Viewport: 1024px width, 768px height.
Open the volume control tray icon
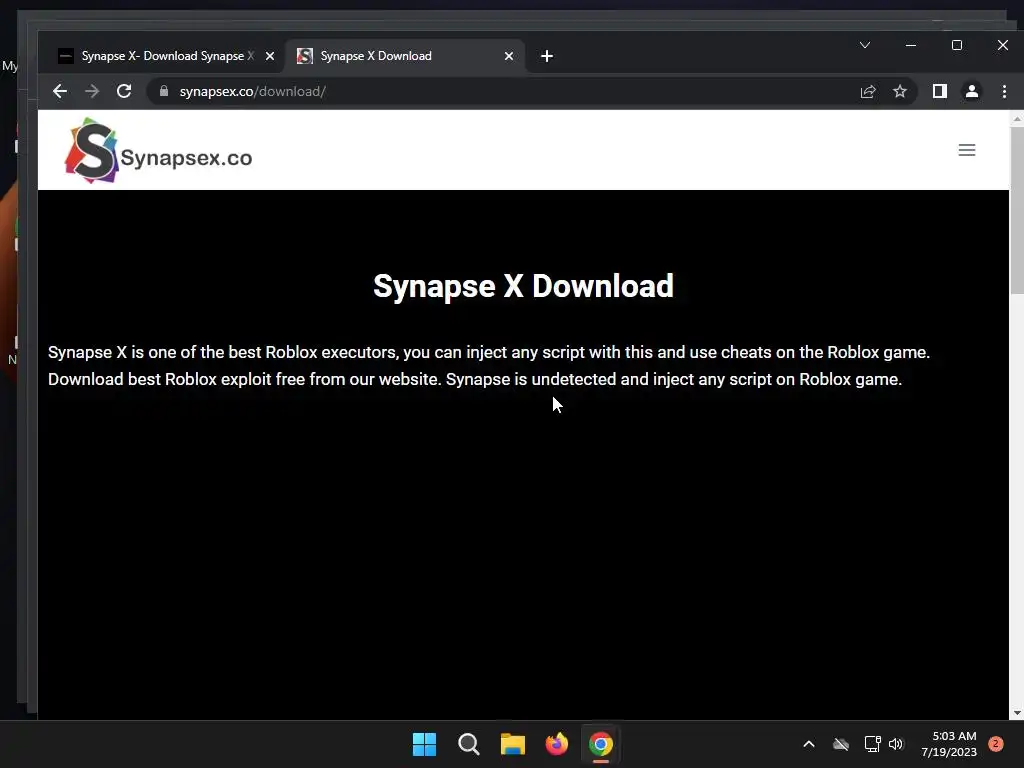896,744
